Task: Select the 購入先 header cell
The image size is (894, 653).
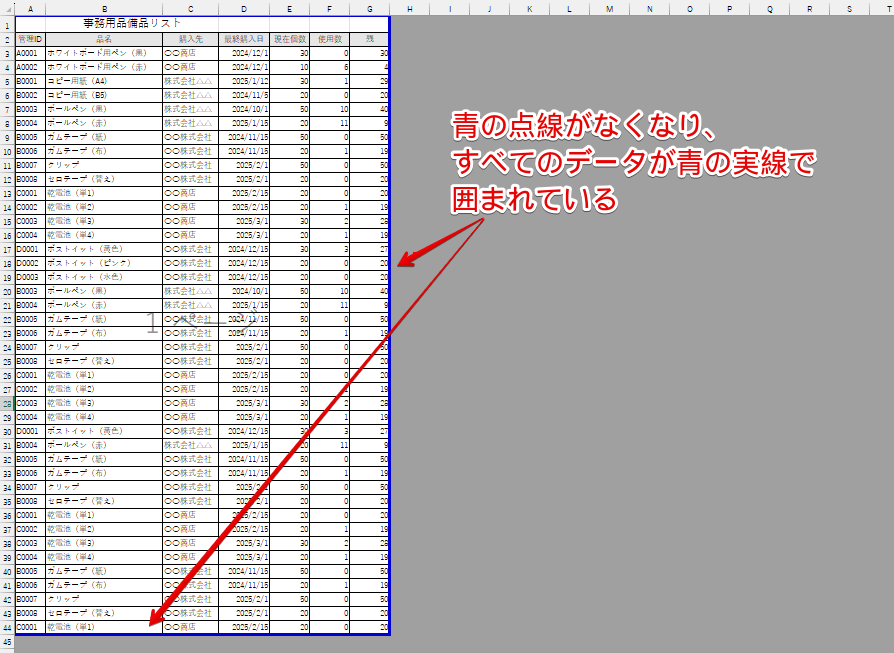Action: coord(191,38)
